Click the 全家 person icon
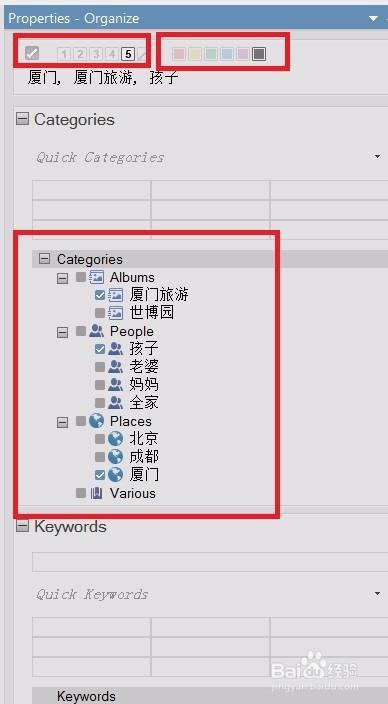The width and height of the screenshot is (388, 704). (x=115, y=403)
